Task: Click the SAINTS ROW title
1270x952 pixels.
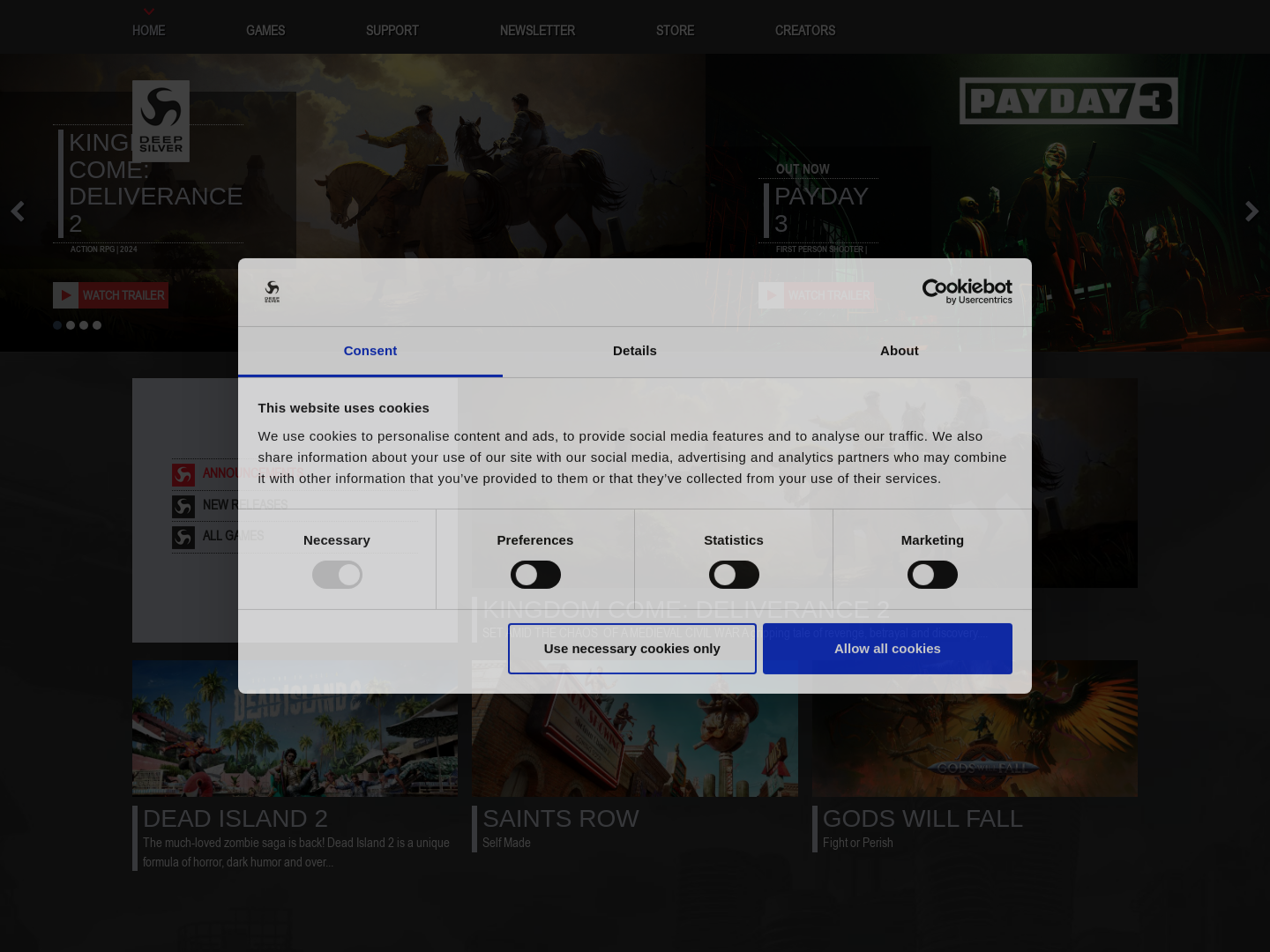Action: (560, 819)
